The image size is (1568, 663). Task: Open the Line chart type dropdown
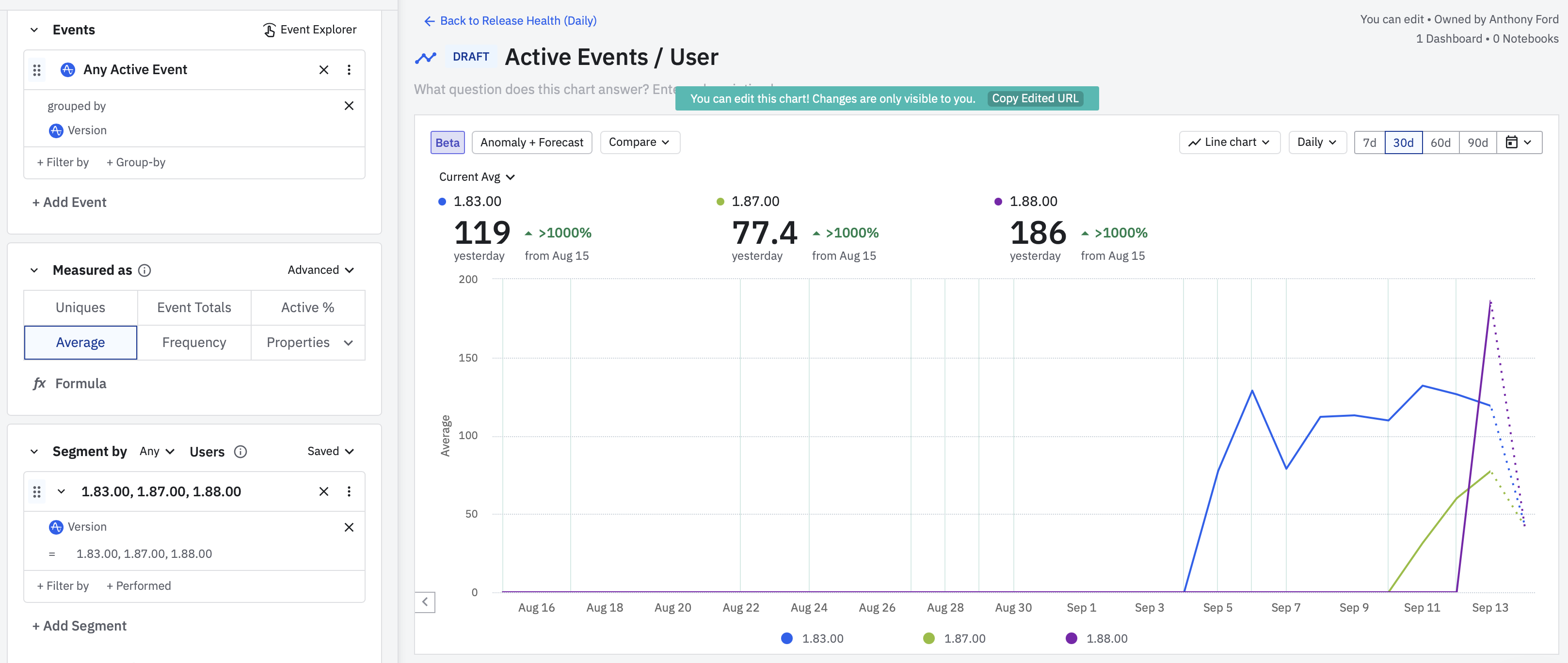[1229, 142]
